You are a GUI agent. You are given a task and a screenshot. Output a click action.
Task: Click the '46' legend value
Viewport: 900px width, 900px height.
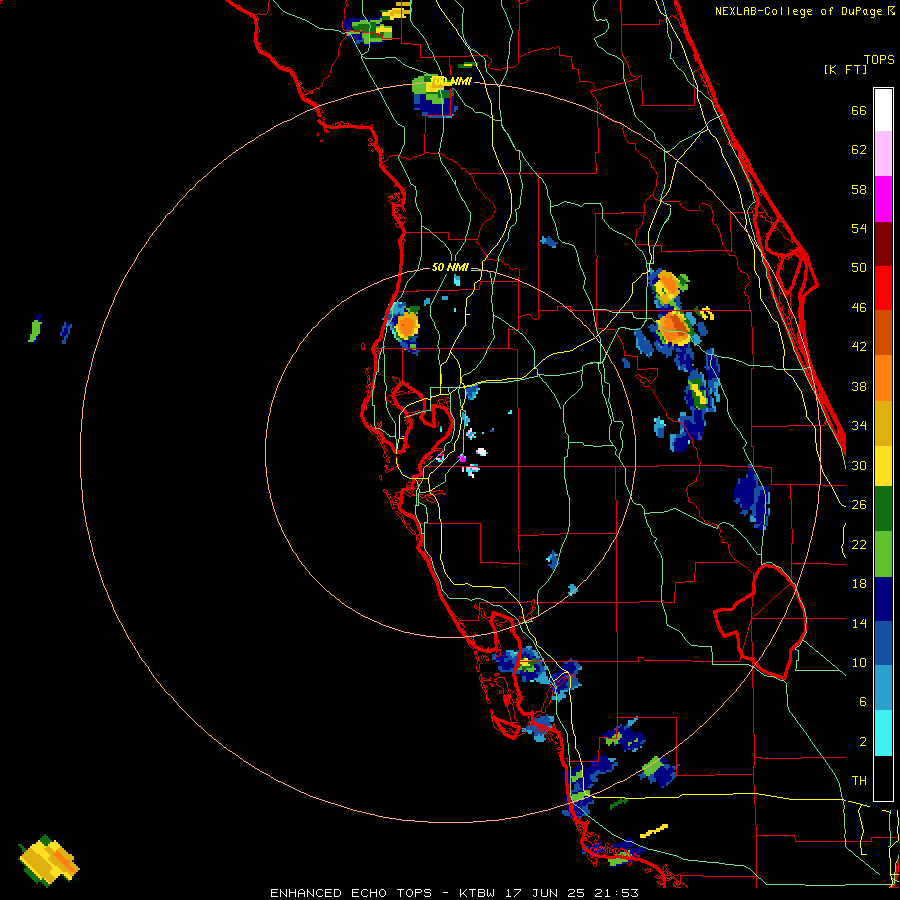pos(859,308)
